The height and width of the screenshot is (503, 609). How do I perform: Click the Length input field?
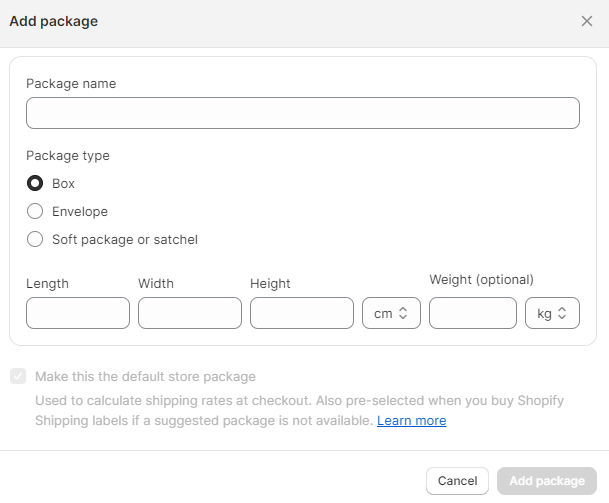pos(78,313)
